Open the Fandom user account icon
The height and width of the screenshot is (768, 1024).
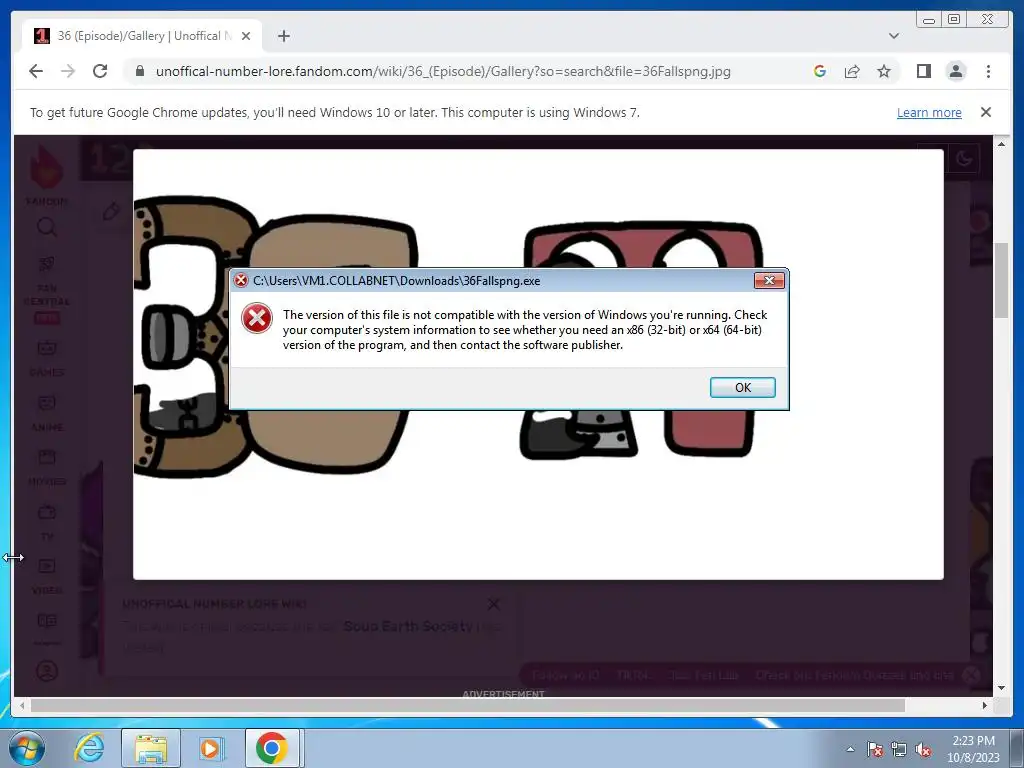click(x=46, y=671)
